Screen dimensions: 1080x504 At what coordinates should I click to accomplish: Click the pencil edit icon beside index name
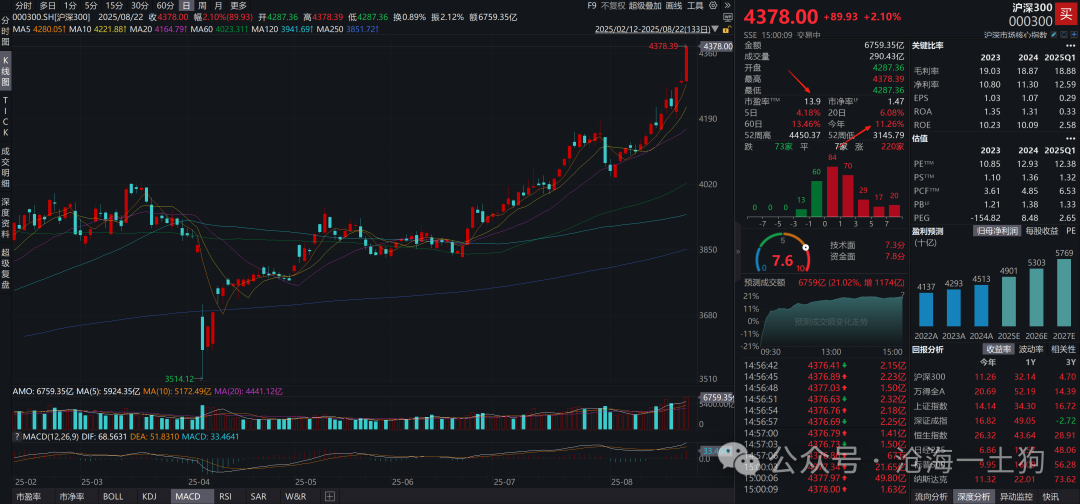[1054, 34]
